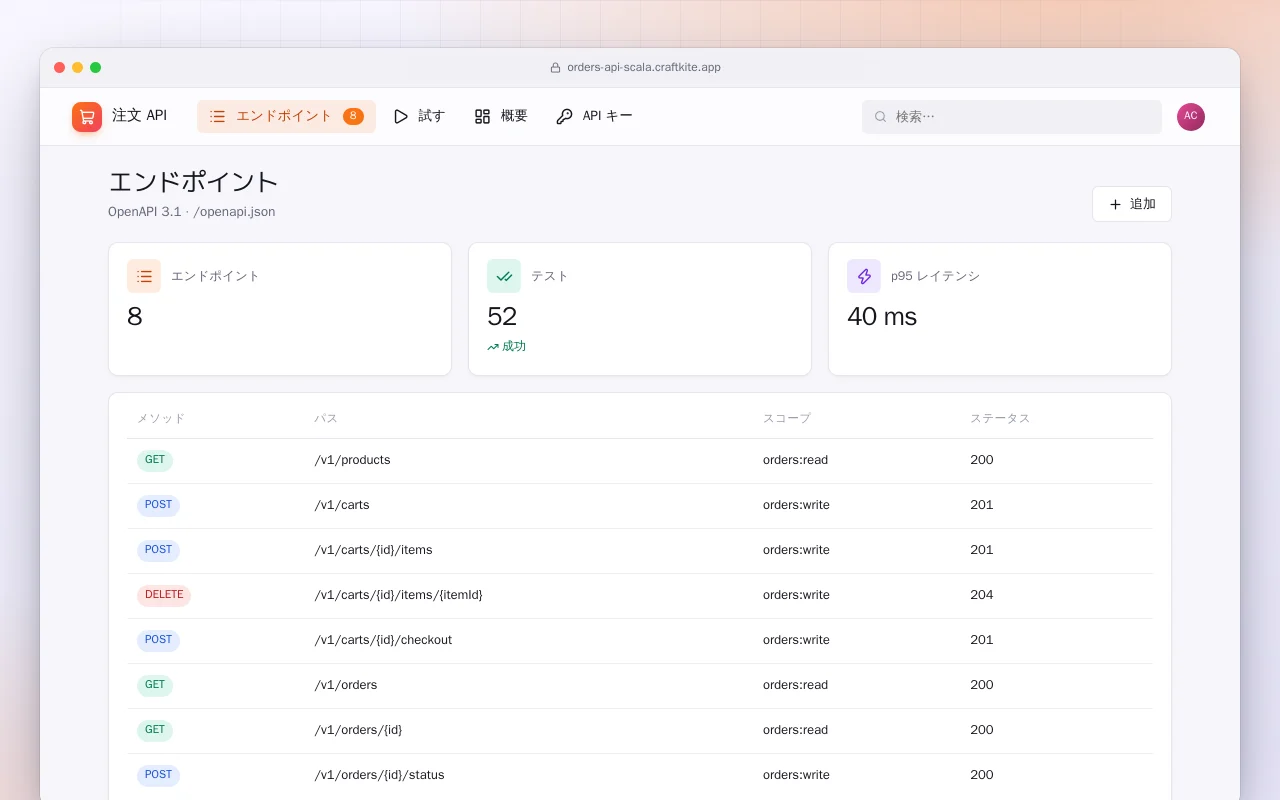The image size is (1280, 800).
Task: Click the スコープ column header
Action: point(787,419)
